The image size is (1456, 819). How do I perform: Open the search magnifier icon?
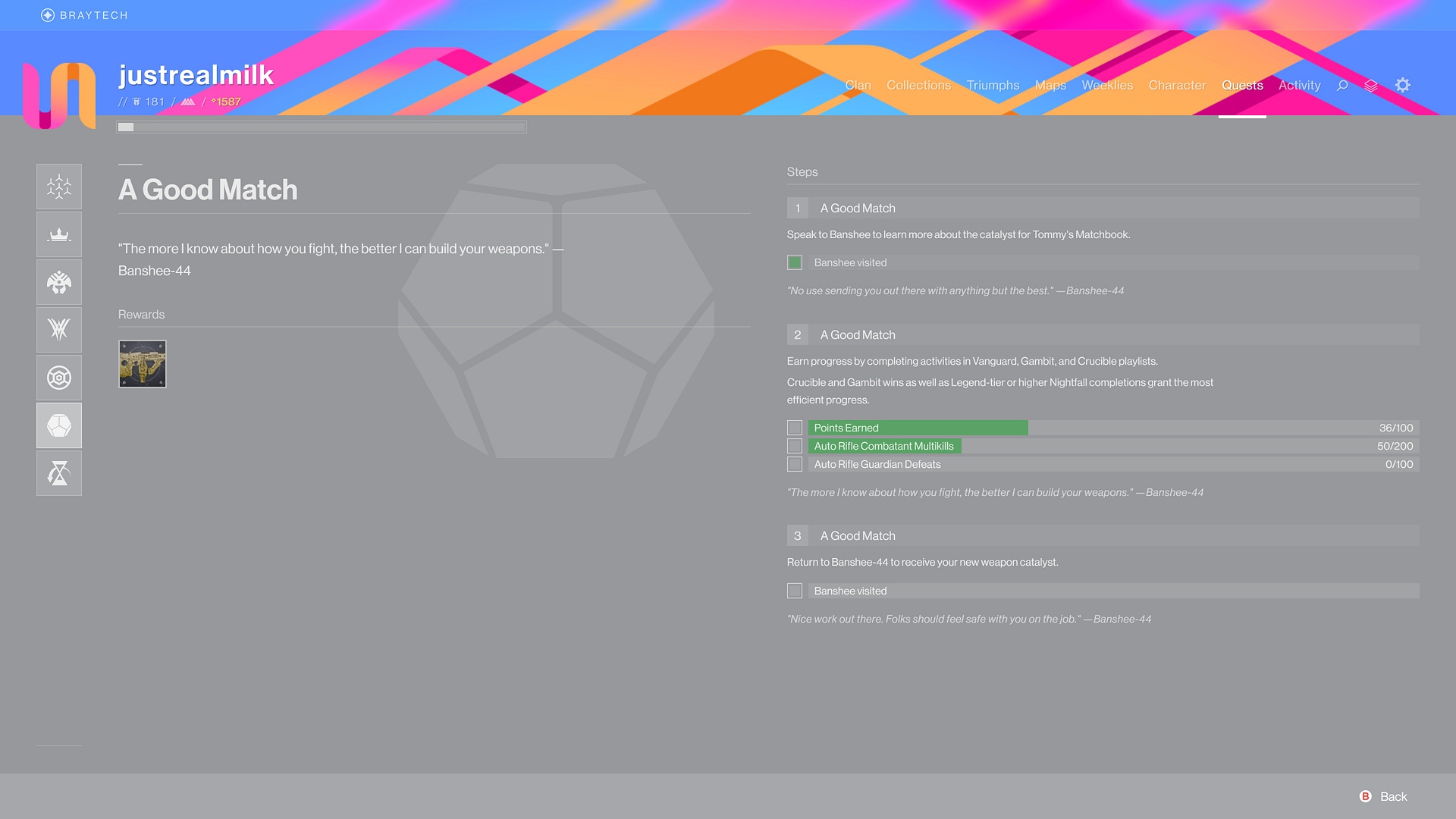pos(1342,86)
